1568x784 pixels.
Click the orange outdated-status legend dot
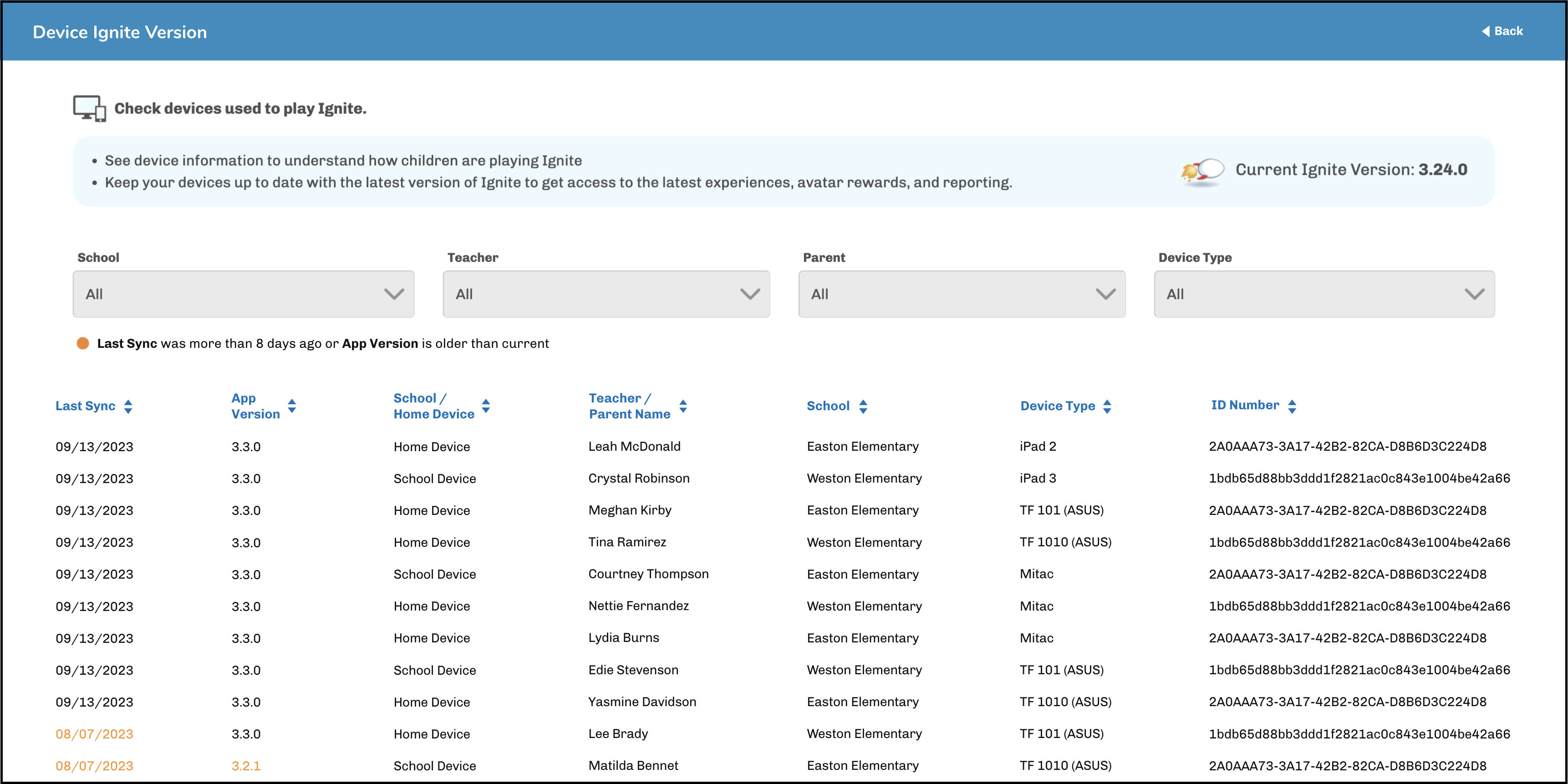click(x=83, y=343)
